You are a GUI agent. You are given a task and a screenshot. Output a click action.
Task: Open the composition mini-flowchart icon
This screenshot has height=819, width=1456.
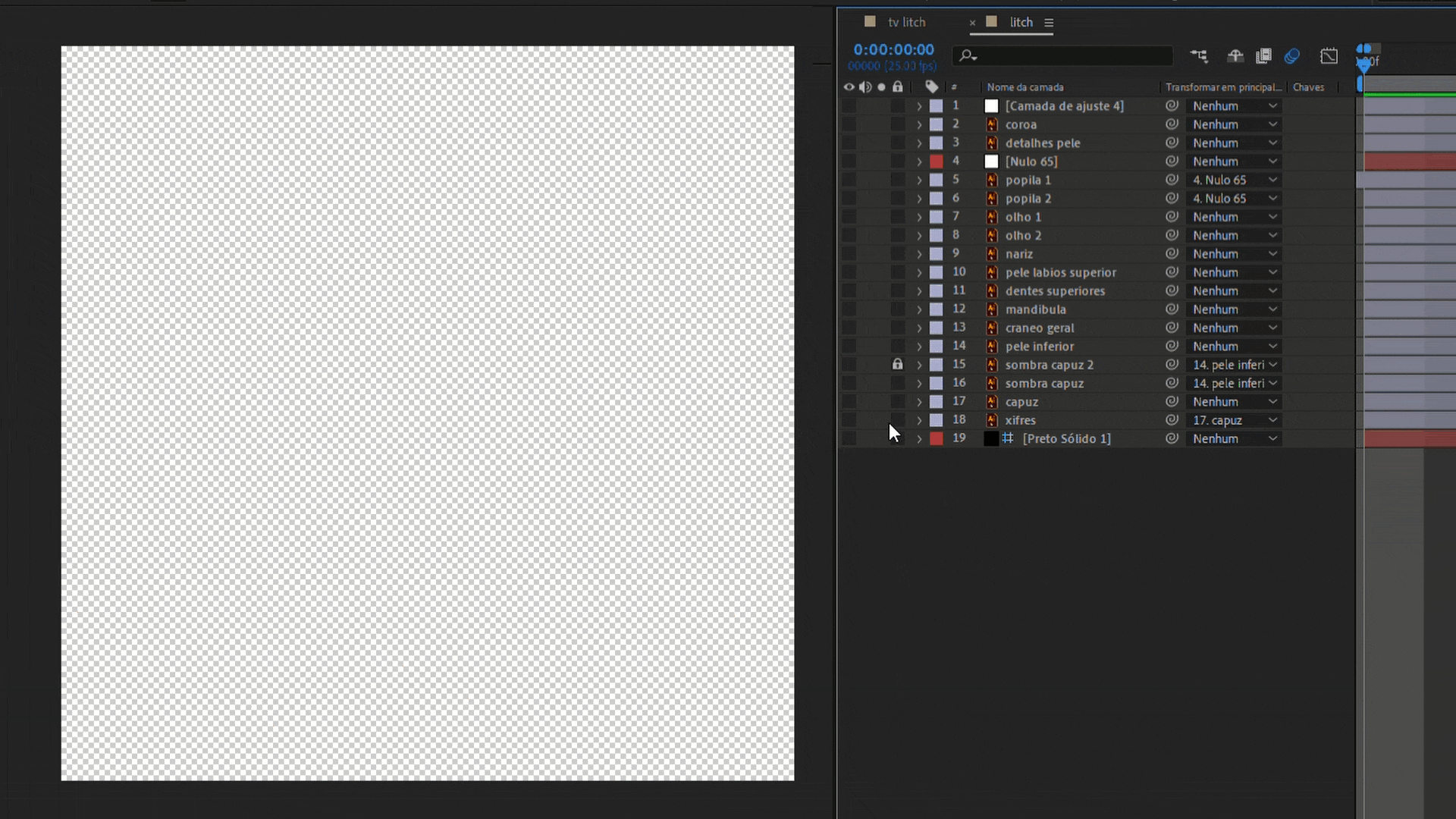click(1199, 56)
